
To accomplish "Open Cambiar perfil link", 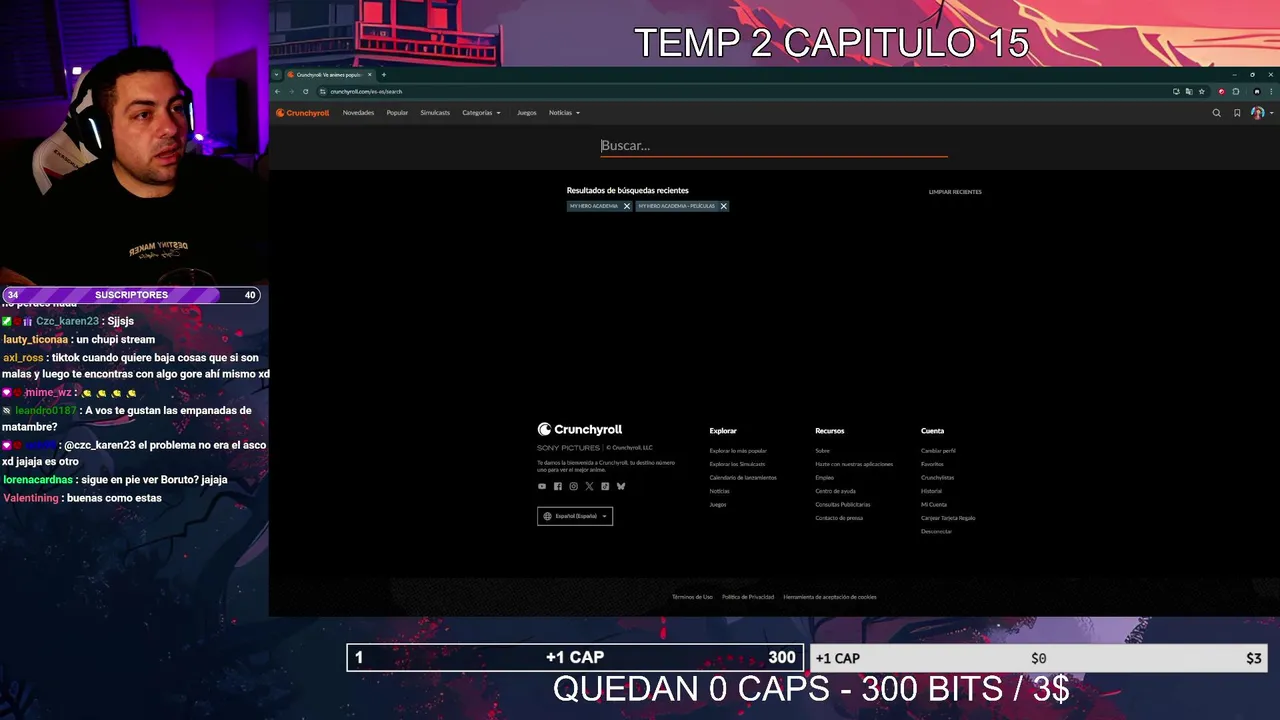I will [938, 451].
